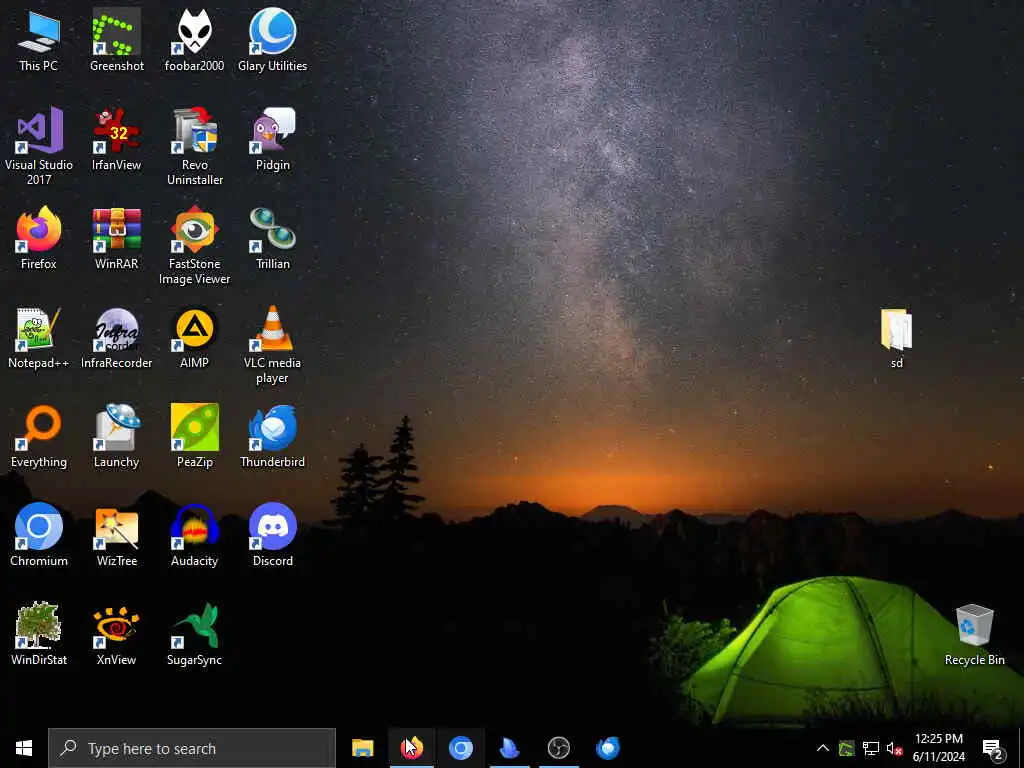Switch to OBS Studio in taskbar
Viewport: 1024px width, 768px height.
click(x=558, y=748)
